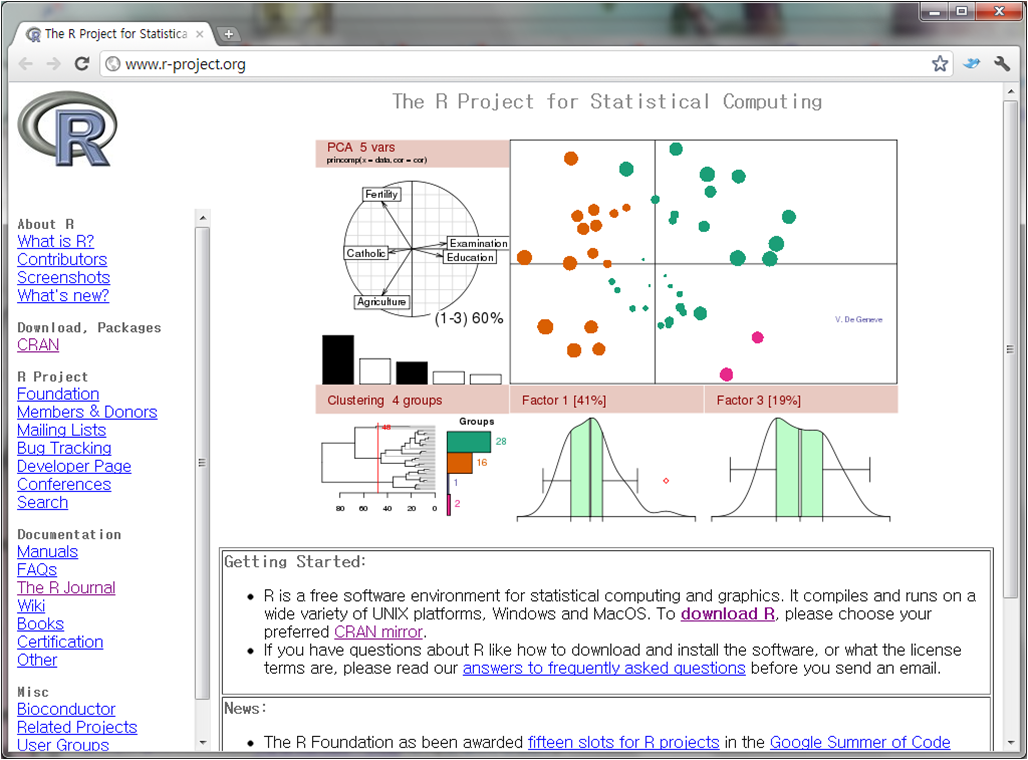Open the Search link in sidebar
Screen dimensions: 1028x760
point(43,502)
